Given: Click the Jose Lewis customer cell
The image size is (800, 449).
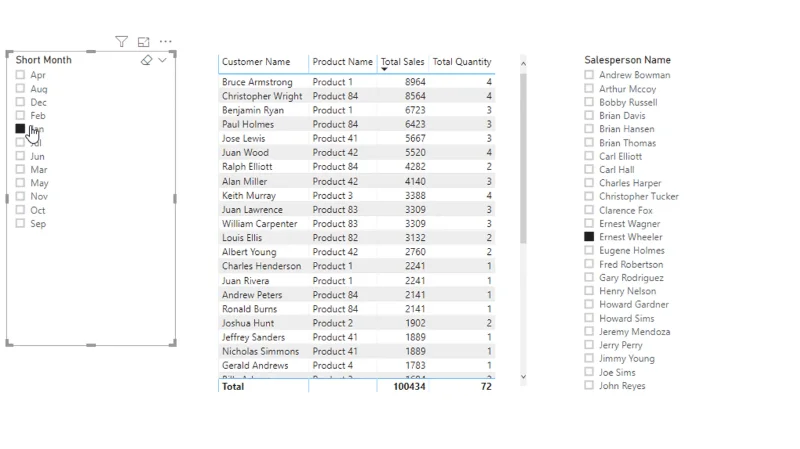Looking at the screenshot, I should (243, 138).
